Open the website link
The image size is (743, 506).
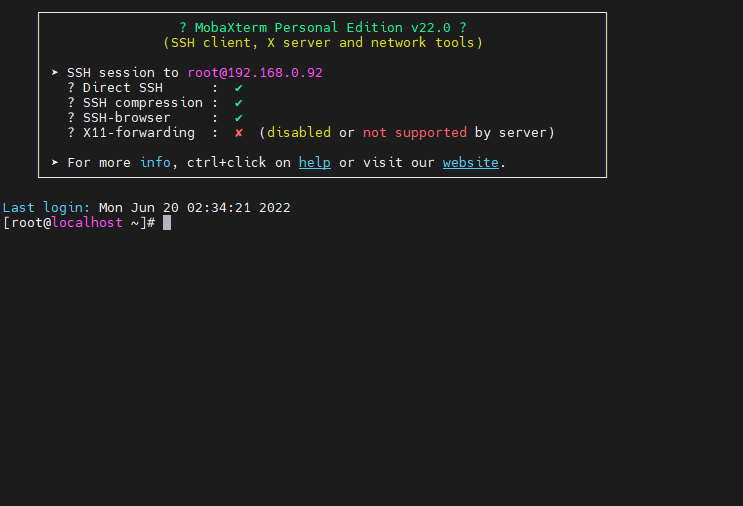[x=471, y=163]
